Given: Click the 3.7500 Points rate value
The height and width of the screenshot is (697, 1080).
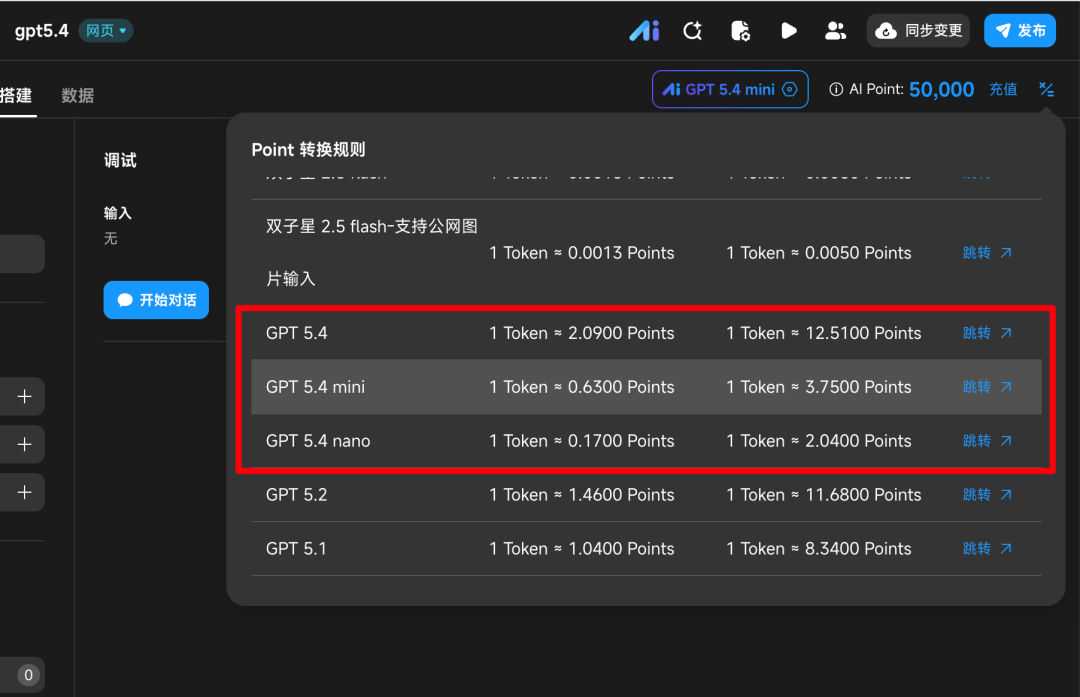Looking at the screenshot, I should pyautogui.click(x=858, y=386).
